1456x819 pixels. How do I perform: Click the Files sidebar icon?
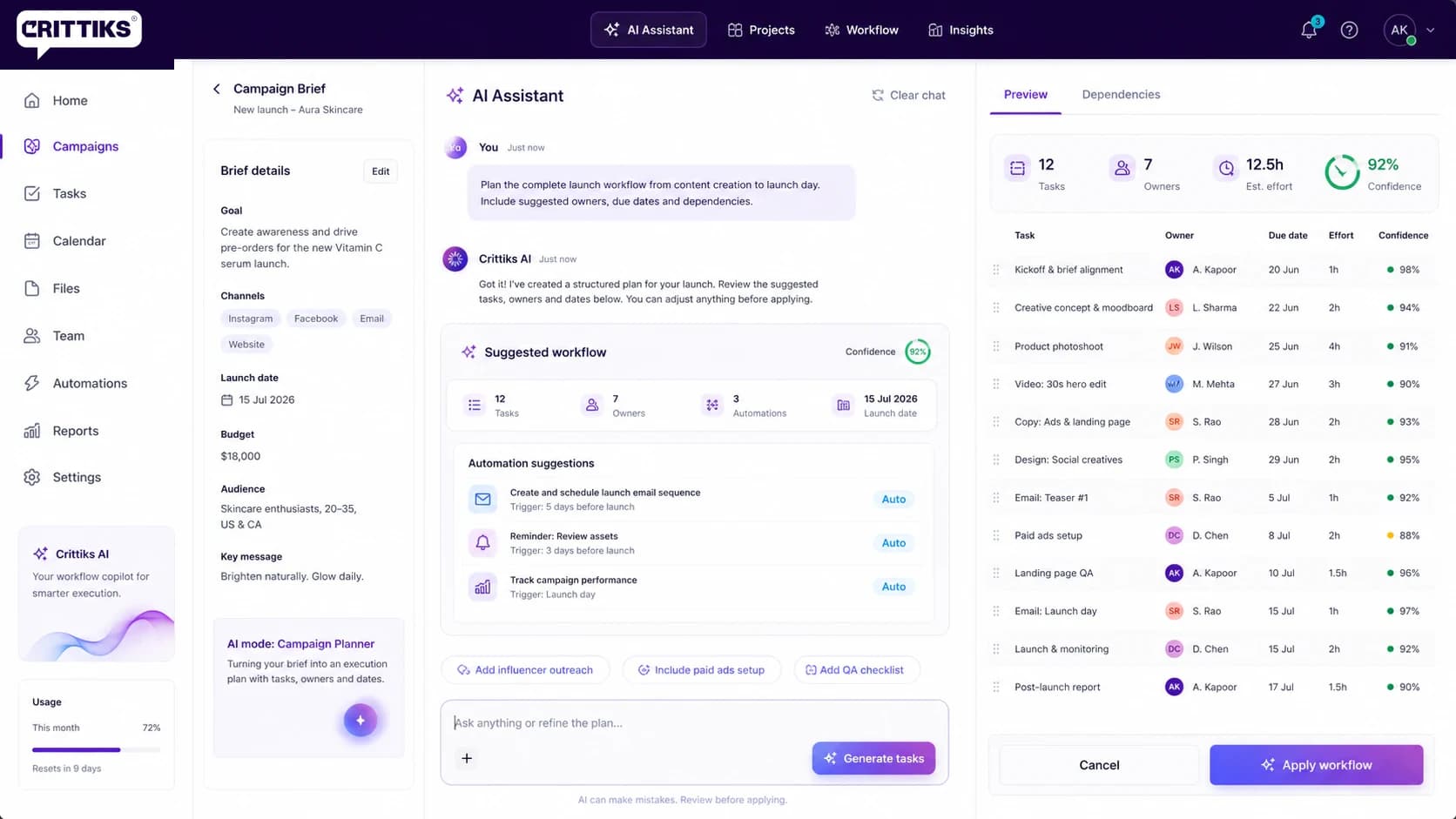coord(32,288)
